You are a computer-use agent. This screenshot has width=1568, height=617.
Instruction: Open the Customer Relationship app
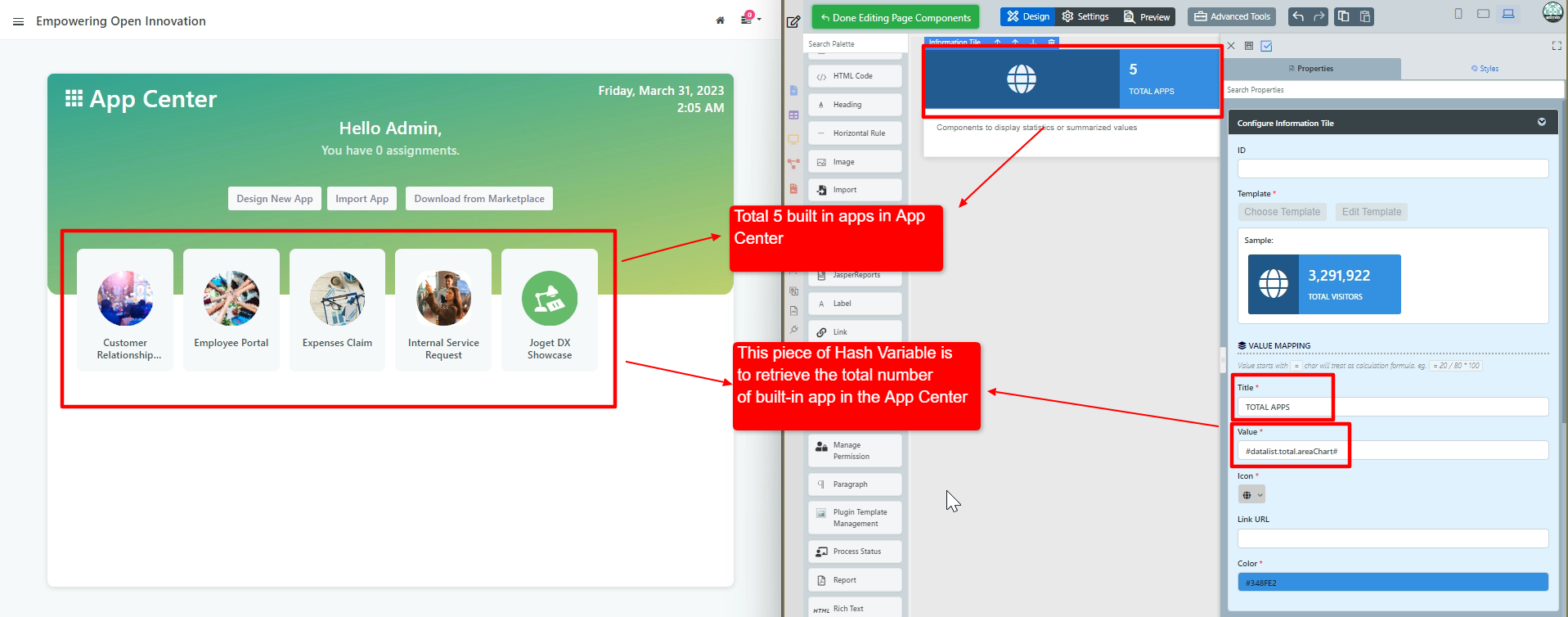pos(125,309)
